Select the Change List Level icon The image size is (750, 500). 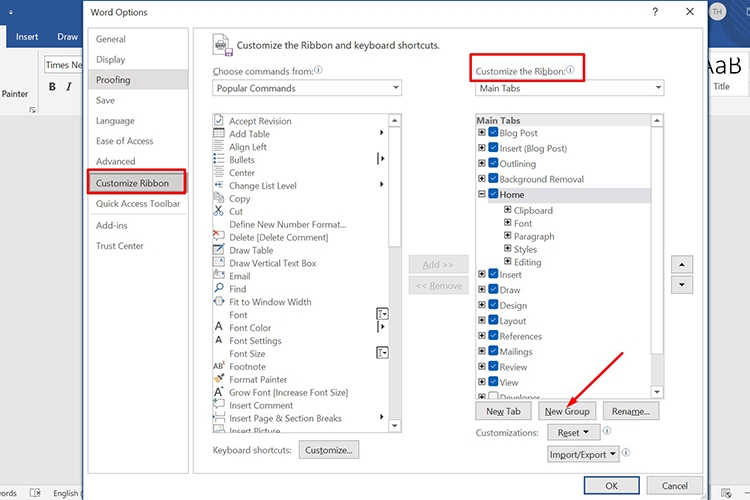coord(219,185)
